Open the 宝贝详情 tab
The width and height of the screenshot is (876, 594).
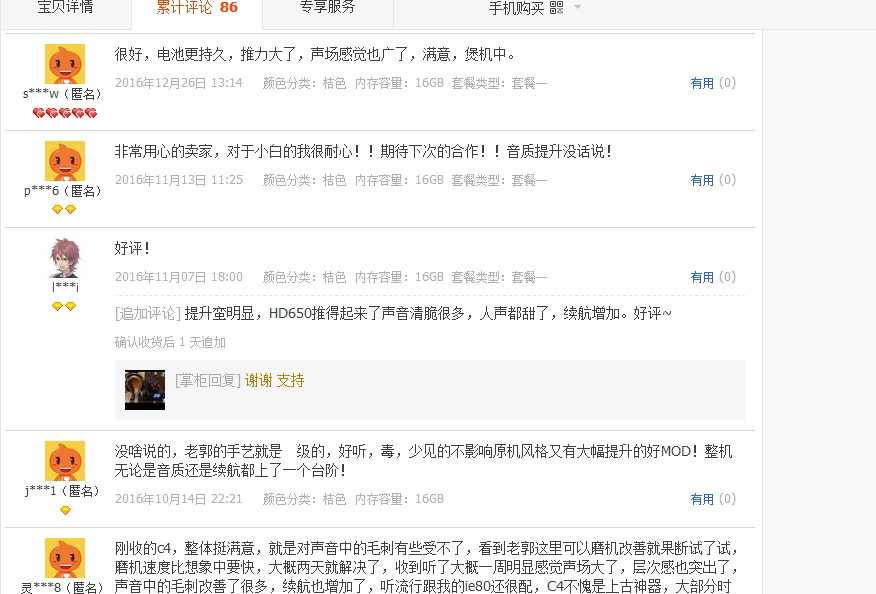(x=65, y=8)
